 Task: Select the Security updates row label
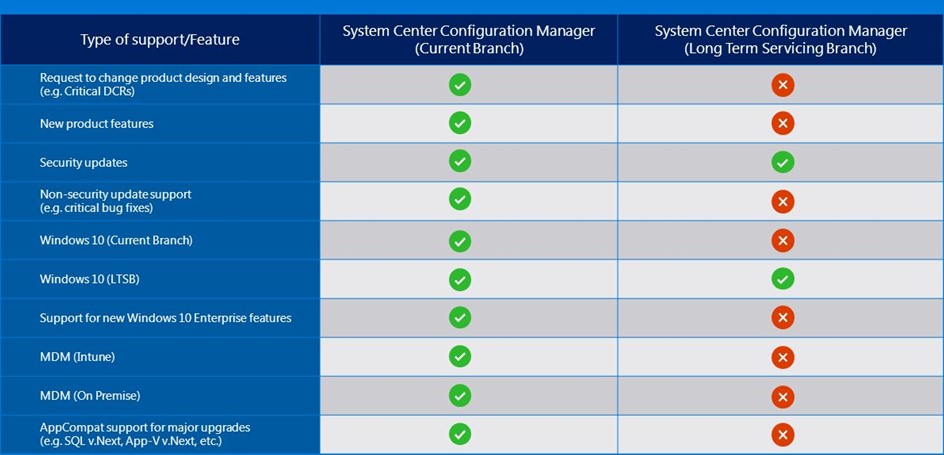tap(84, 162)
